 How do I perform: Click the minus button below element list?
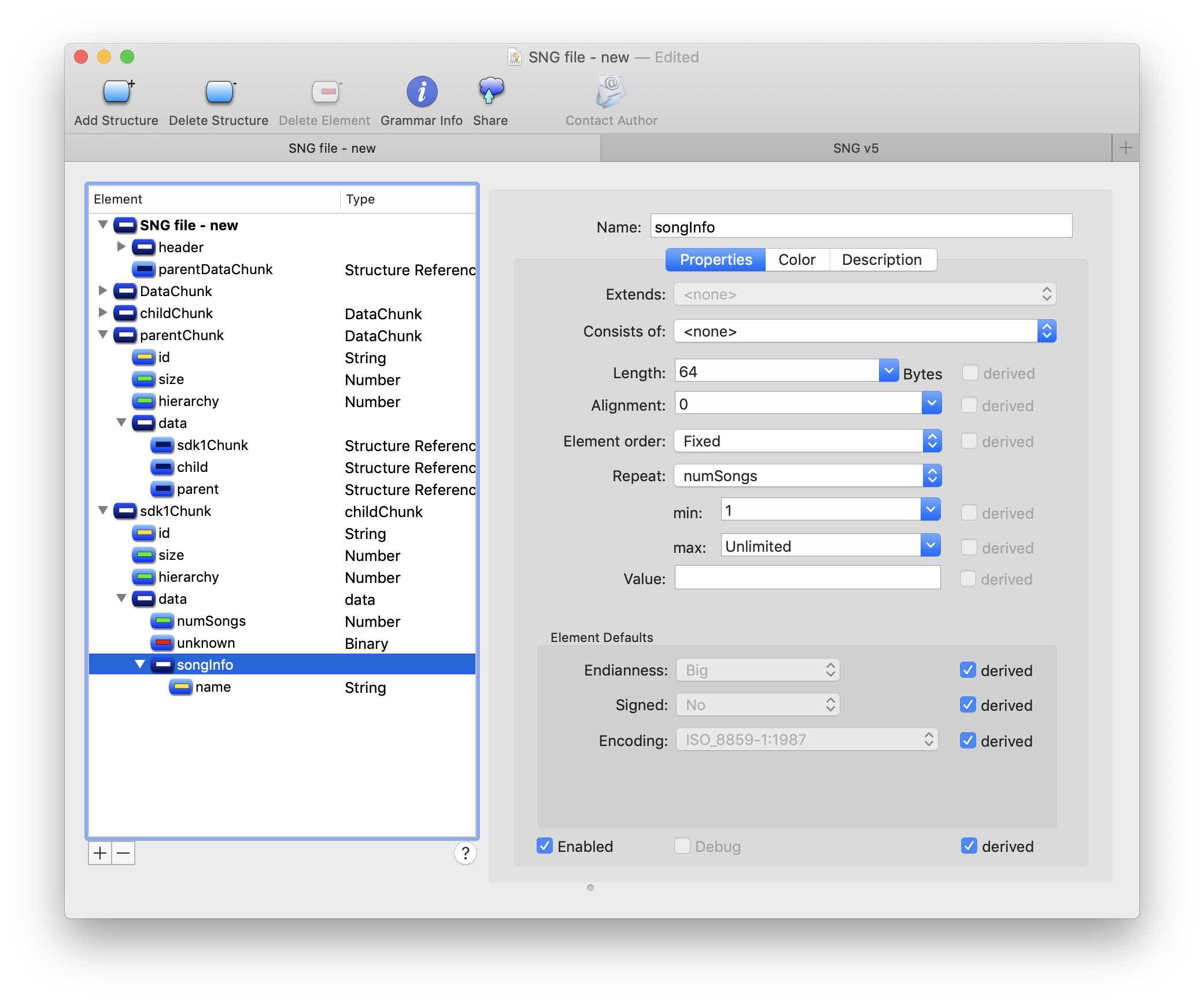point(123,853)
